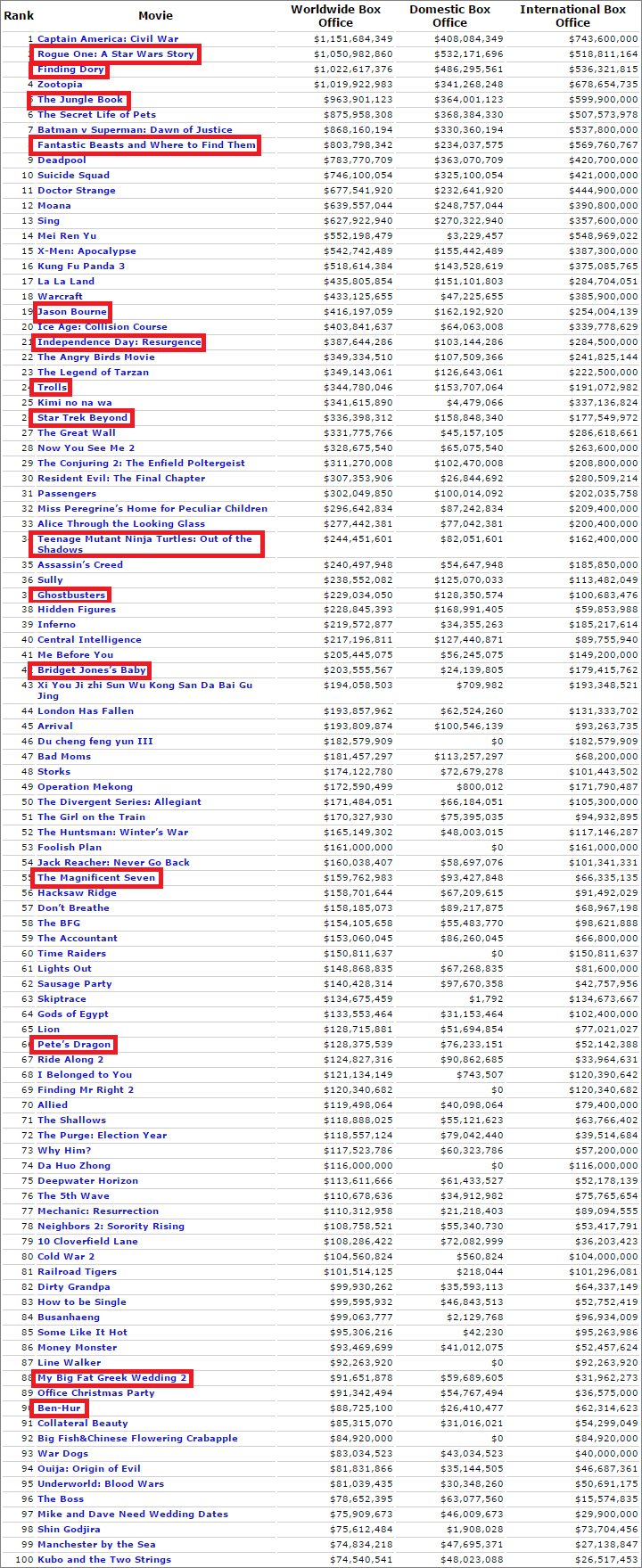
Task: Open the Ben-Hur movie link
Action: 59,1408
